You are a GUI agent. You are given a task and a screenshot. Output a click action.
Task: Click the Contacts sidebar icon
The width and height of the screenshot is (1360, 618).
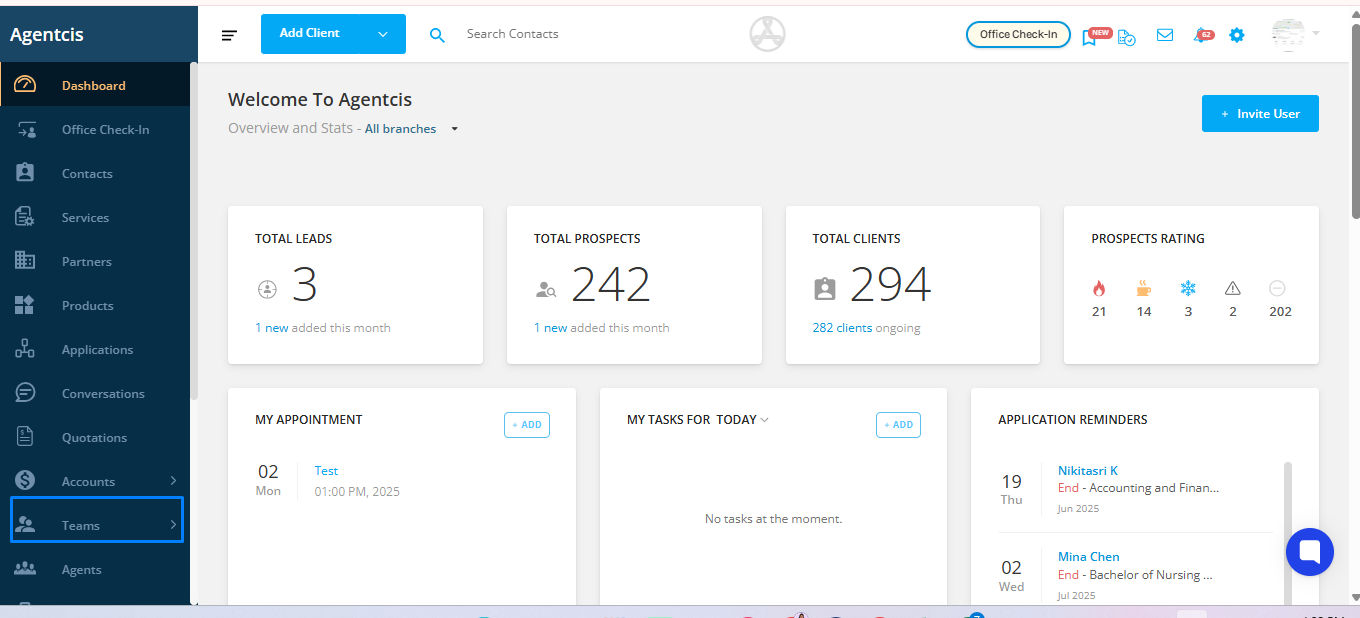[25, 173]
